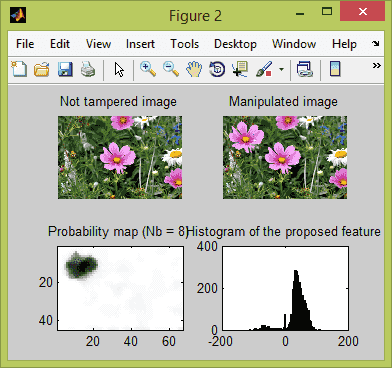Select the Pan hand tool

point(194,69)
